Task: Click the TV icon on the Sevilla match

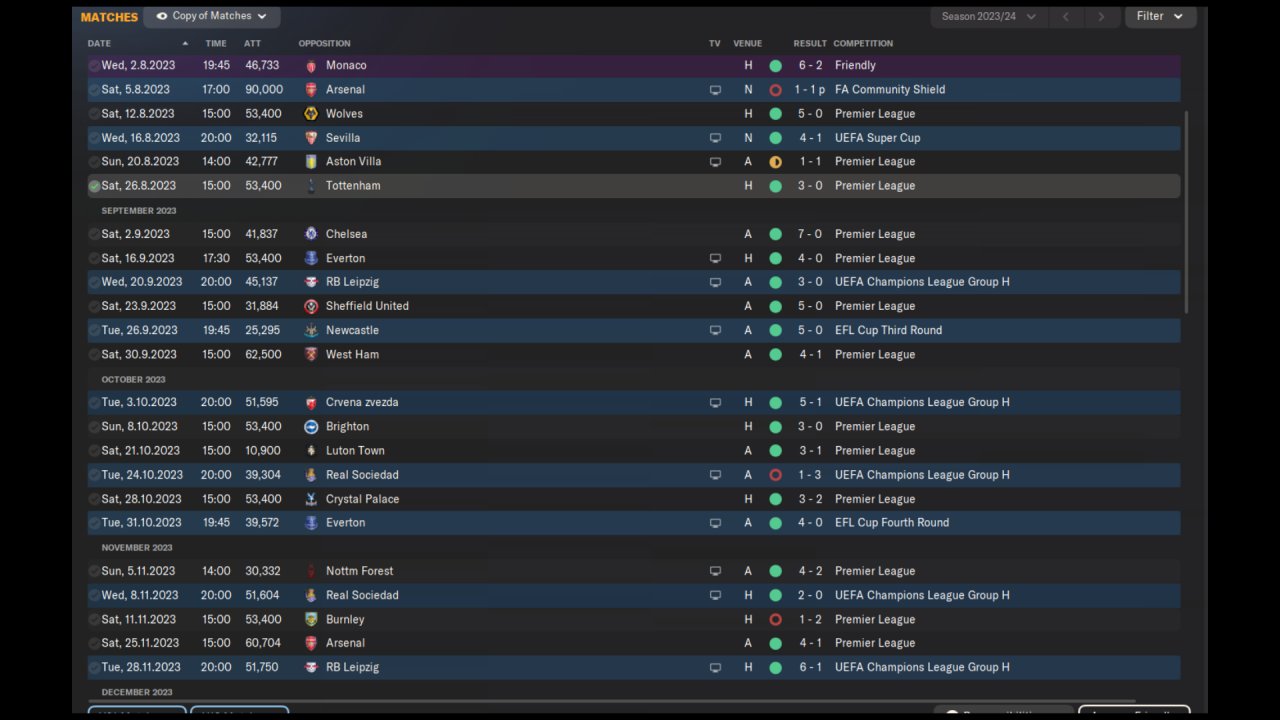Action: point(715,138)
